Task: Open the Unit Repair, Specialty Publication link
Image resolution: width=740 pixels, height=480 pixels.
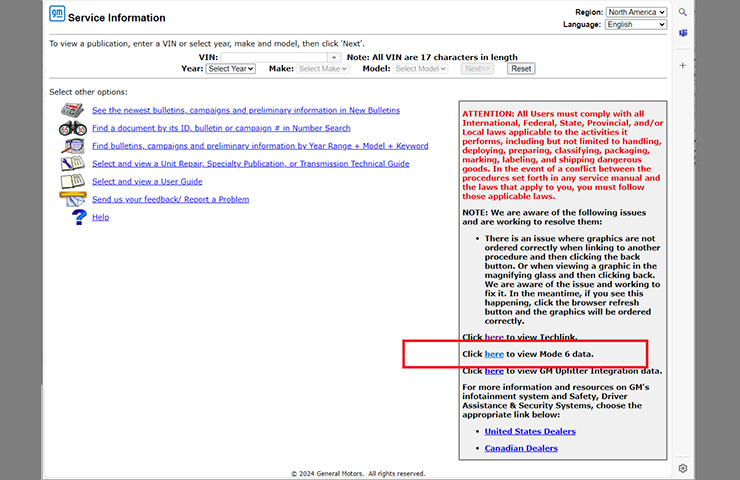Action: [x=251, y=164]
